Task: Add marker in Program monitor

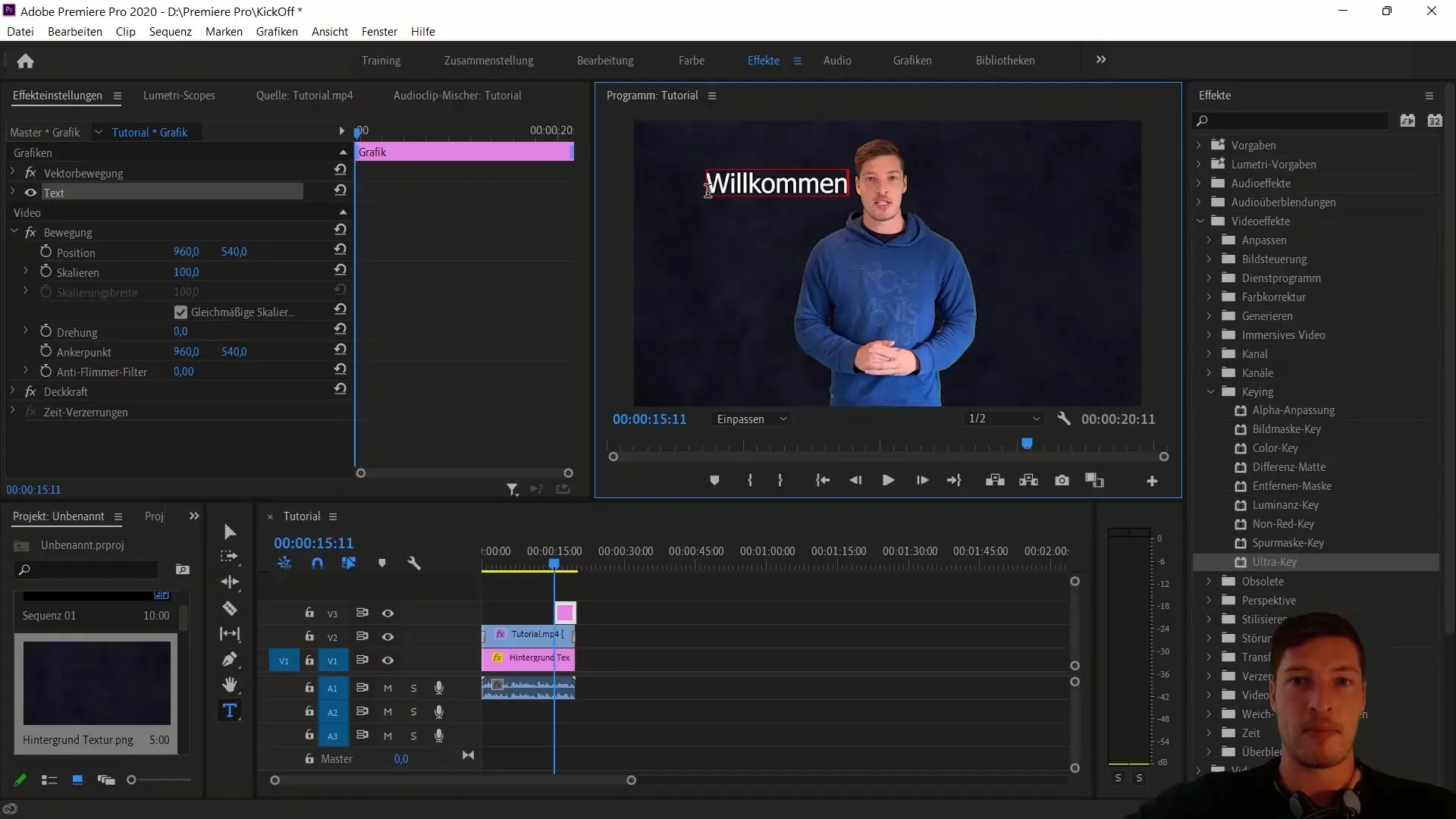Action: 714,481
